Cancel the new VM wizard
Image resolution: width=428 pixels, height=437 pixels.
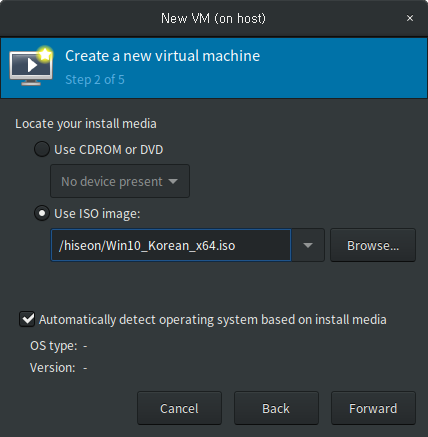(x=179, y=408)
